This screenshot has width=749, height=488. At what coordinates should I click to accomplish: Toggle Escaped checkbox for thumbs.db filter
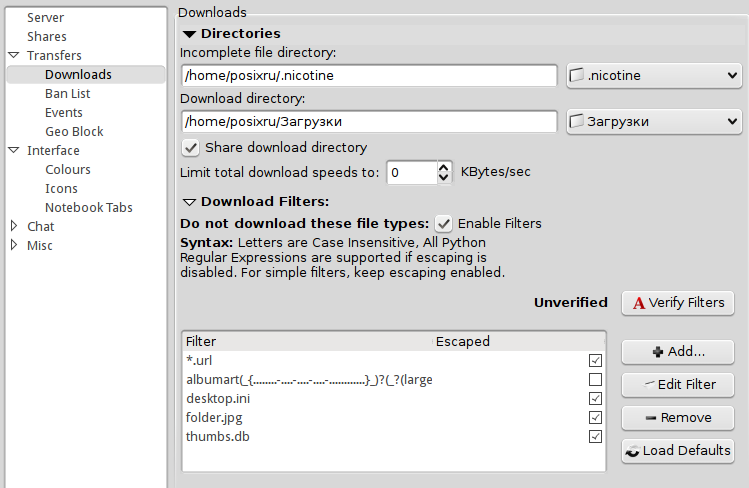(x=595, y=436)
